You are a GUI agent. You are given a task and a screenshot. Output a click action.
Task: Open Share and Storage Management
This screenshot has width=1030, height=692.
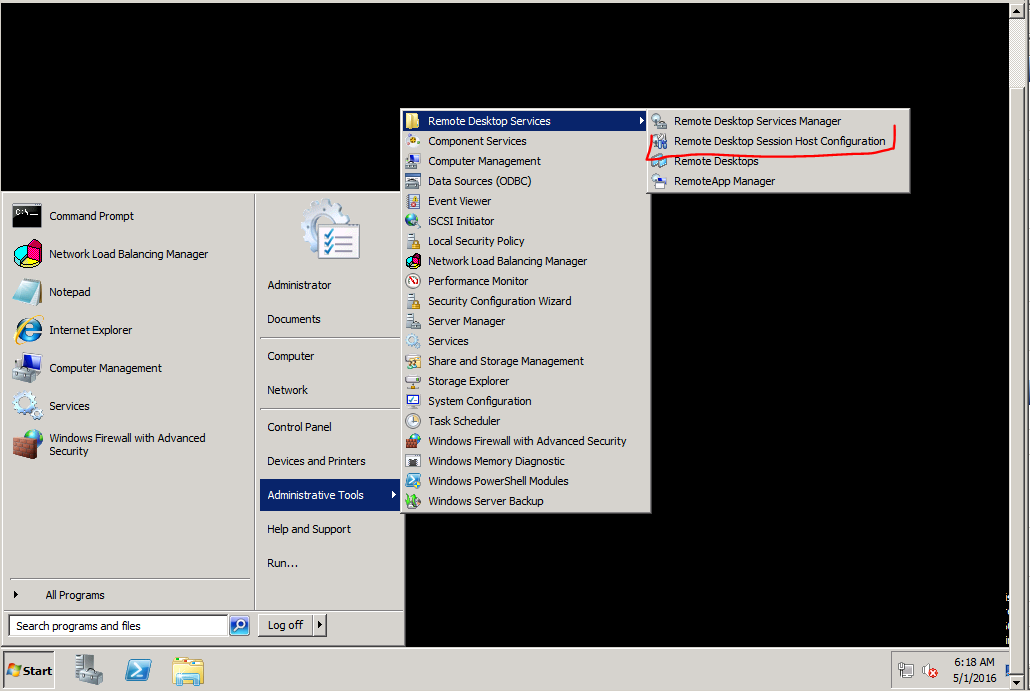coord(526,361)
